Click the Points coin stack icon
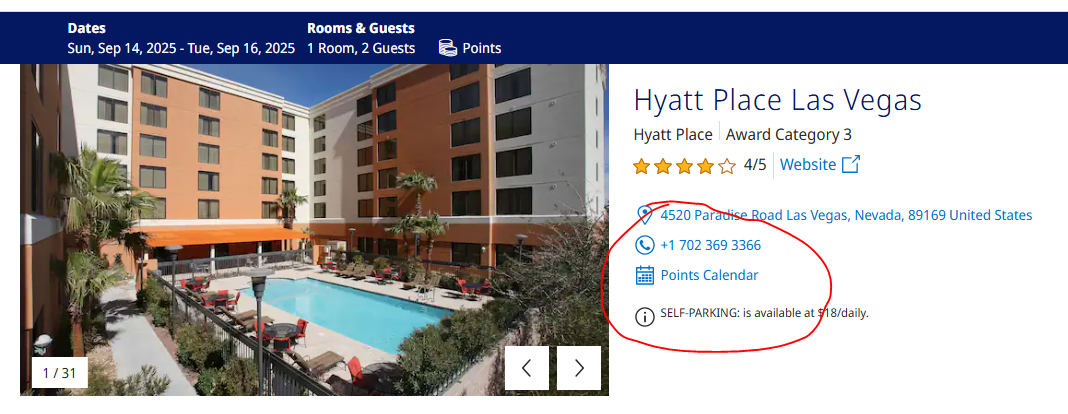The width and height of the screenshot is (1068, 414). click(448, 47)
